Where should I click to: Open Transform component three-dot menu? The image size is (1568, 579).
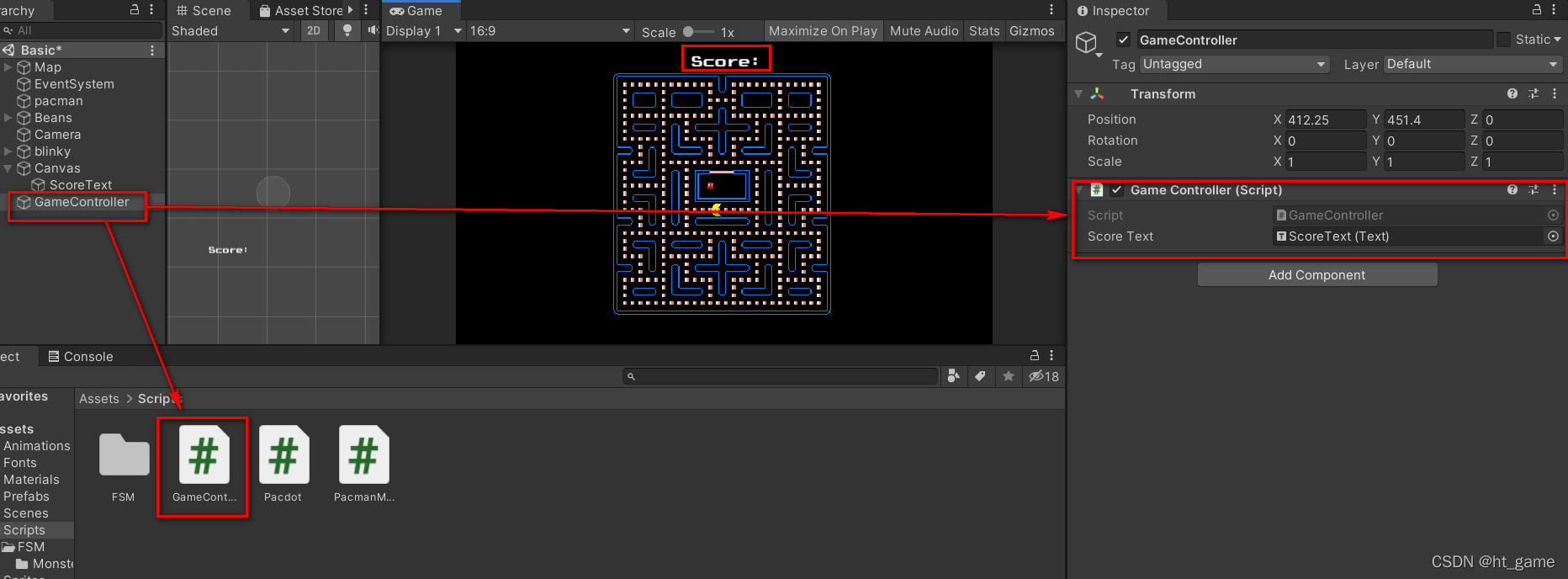tap(1555, 93)
